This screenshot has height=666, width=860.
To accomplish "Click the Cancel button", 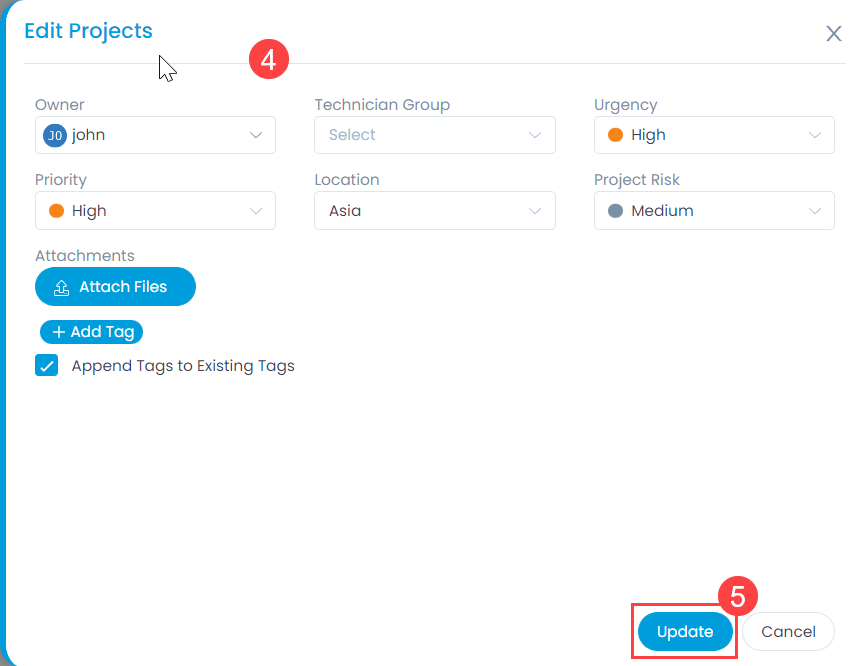I will click(x=788, y=632).
